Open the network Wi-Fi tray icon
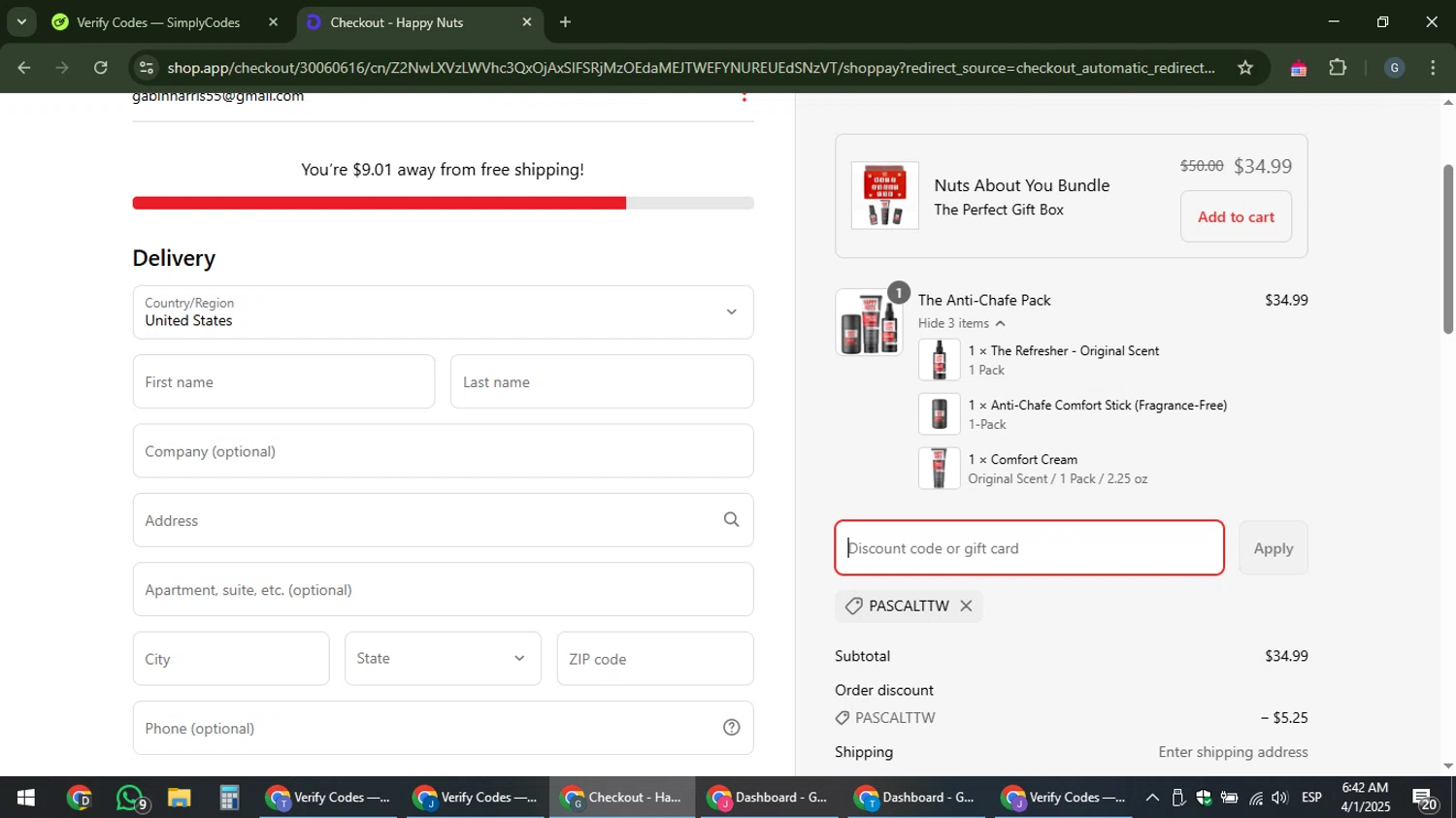The height and width of the screenshot is (818, 1456). 1255,798
